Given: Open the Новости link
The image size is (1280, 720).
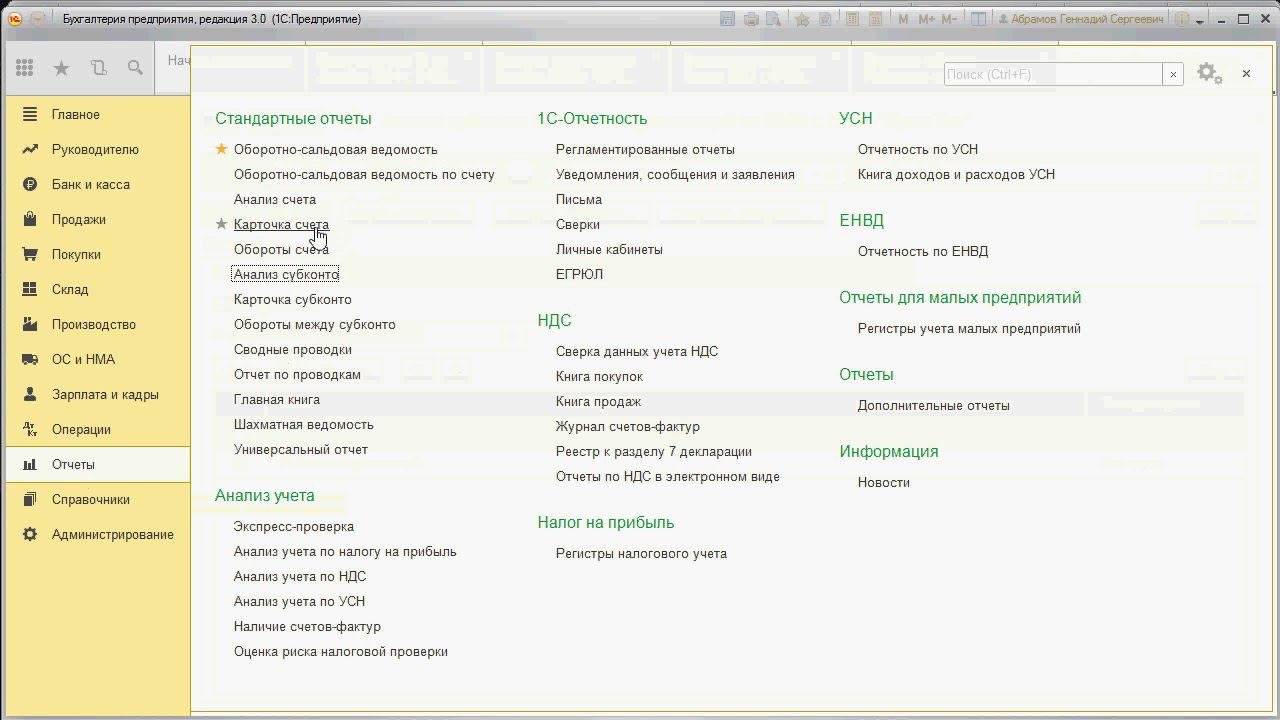Looking at the screenshot, I should click(x=884, y=482).
